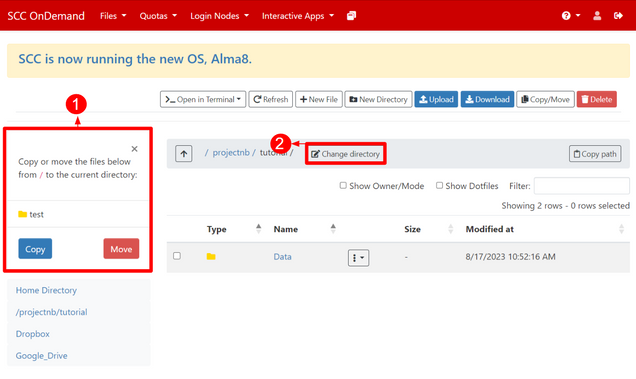Click the test folder entry
The width and height of the screenshot is (636, 379).
31,214
